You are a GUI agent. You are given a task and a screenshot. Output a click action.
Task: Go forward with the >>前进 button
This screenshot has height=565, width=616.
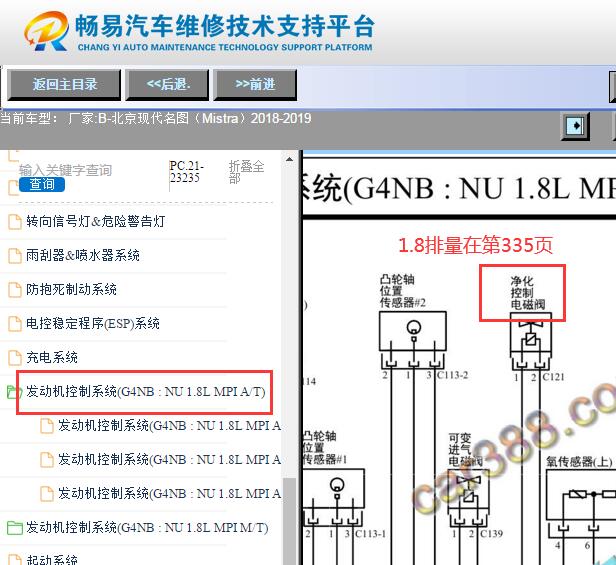point(255,84)
